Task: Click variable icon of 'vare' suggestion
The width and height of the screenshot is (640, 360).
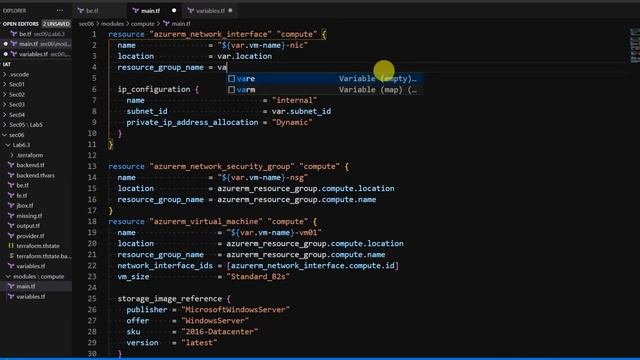Action: coord(231,78)
